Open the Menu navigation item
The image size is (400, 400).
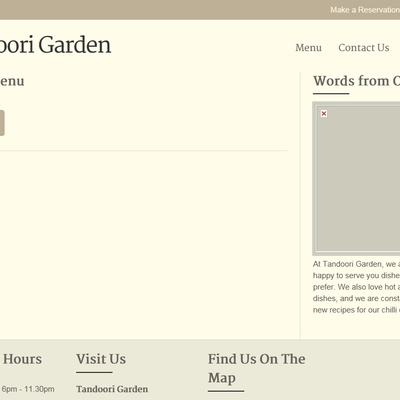308,48
